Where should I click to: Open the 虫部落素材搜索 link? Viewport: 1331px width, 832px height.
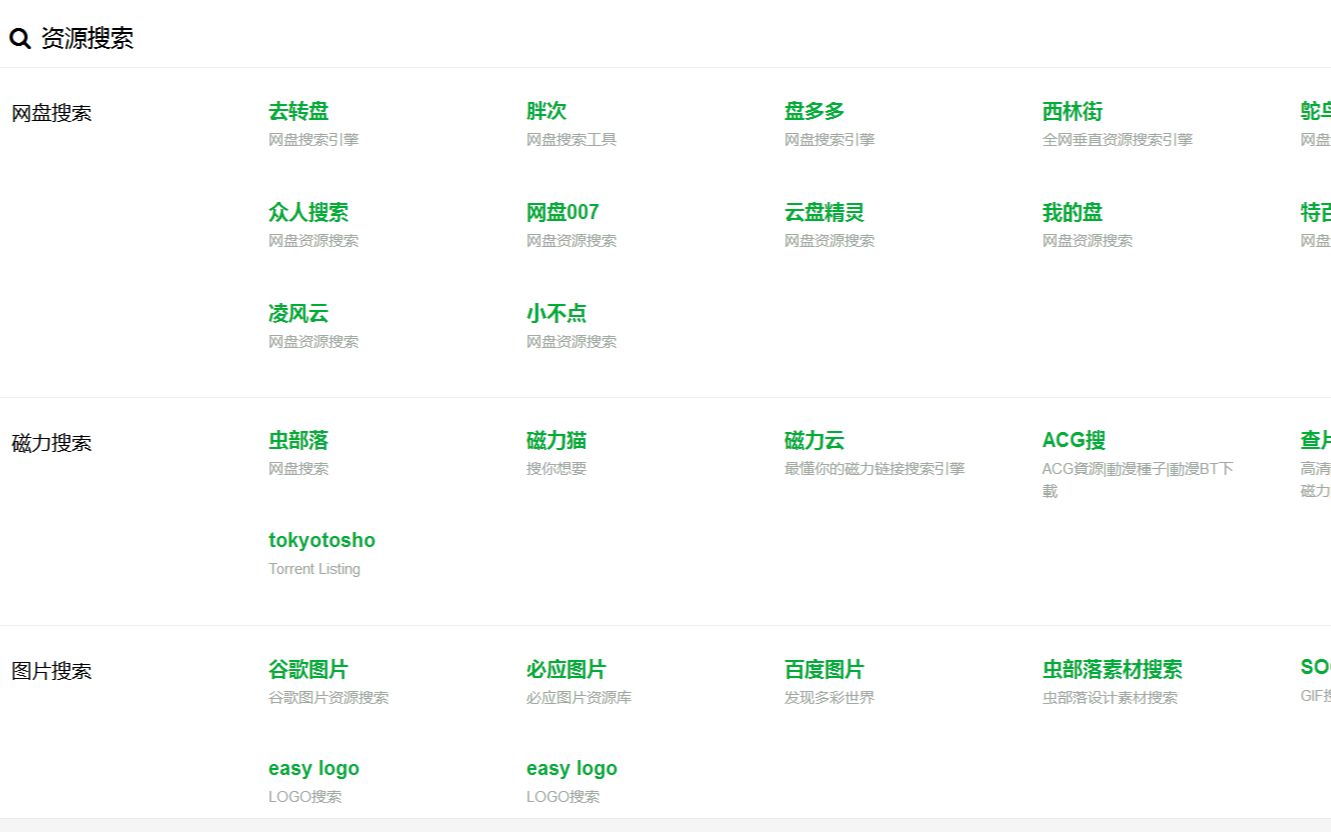click(x=1112, y=669)
